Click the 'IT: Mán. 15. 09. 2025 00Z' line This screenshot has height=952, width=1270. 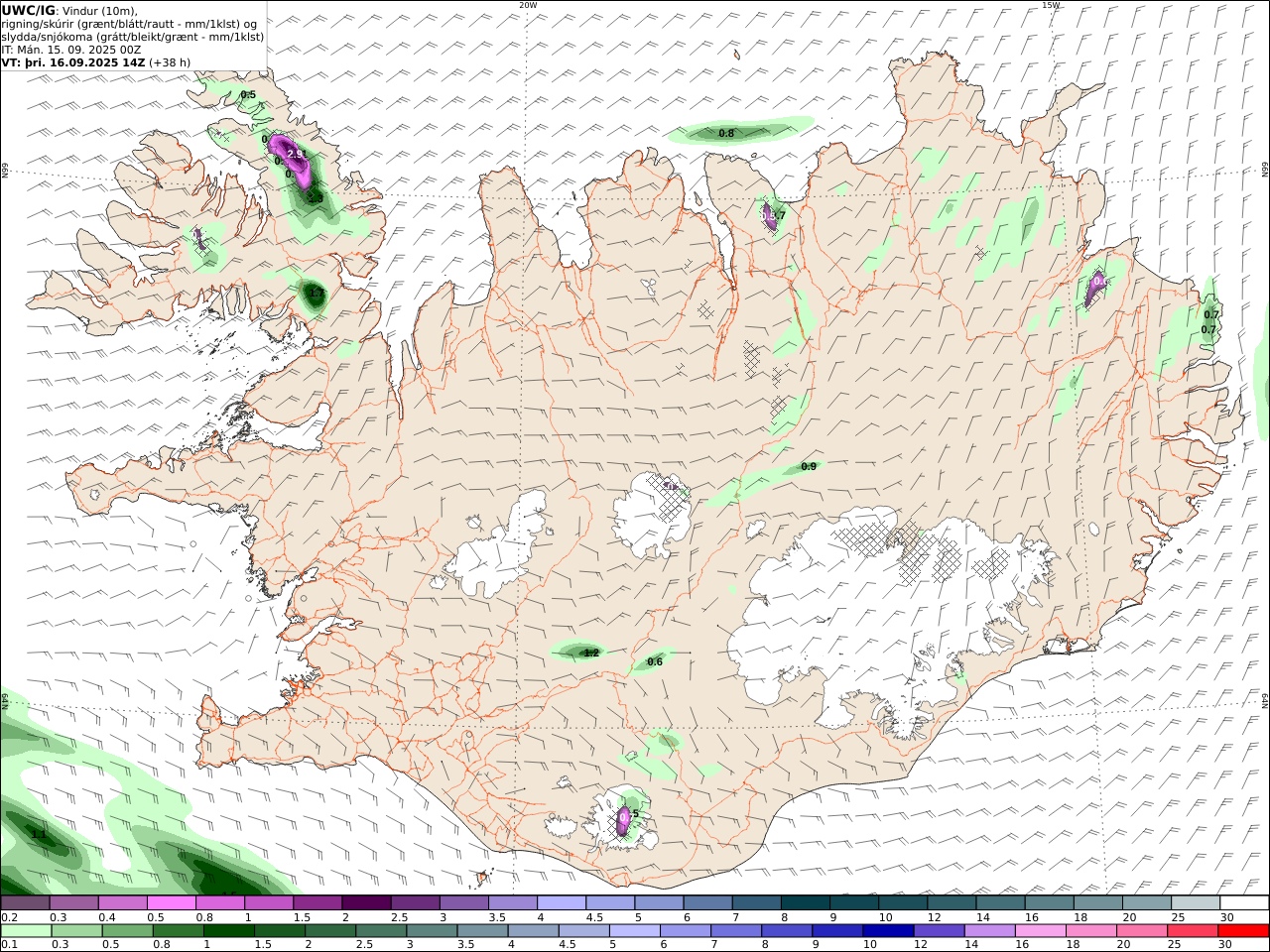71,50
